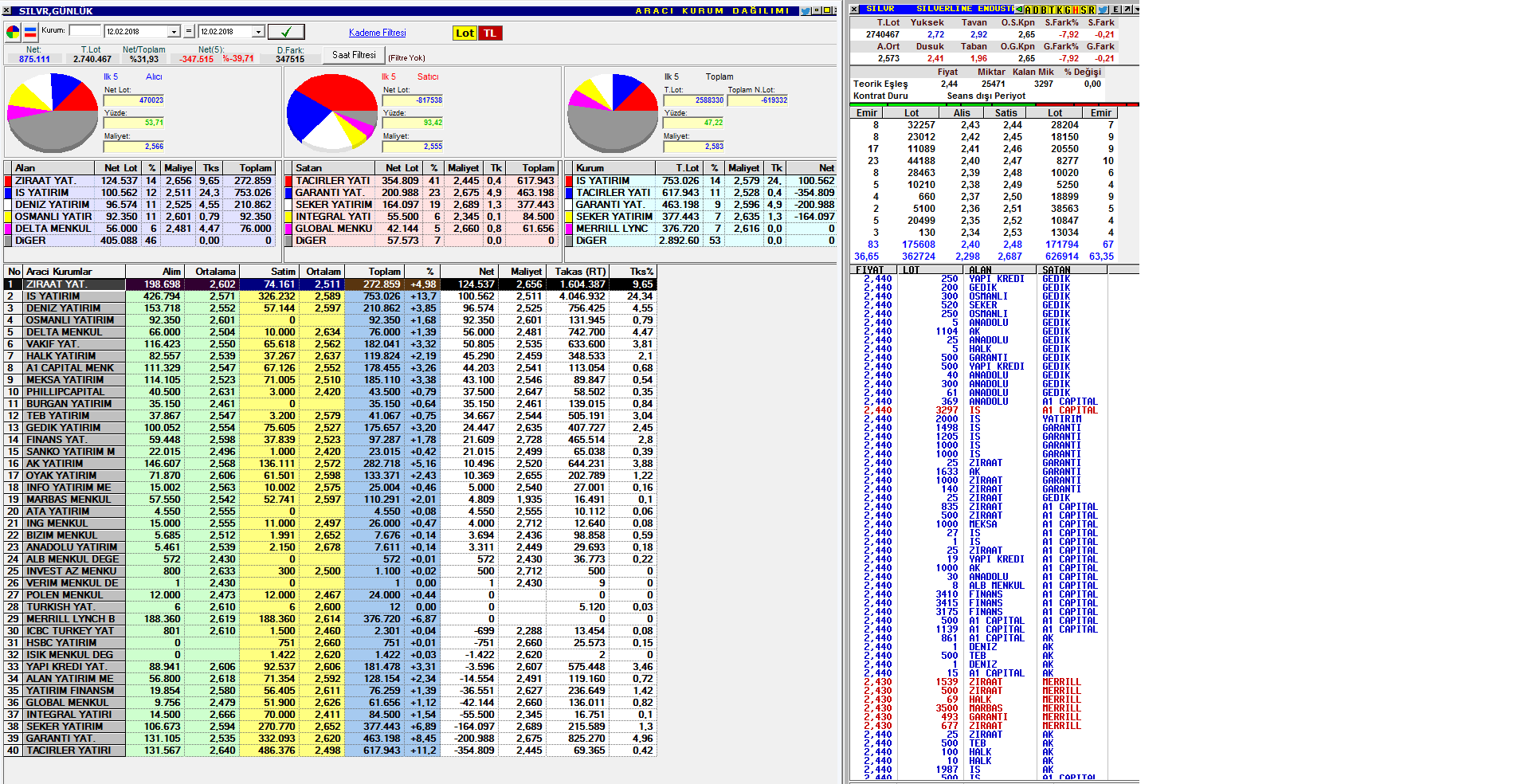Click the E button in SILVR depth window

click(x=1115, y=10)
